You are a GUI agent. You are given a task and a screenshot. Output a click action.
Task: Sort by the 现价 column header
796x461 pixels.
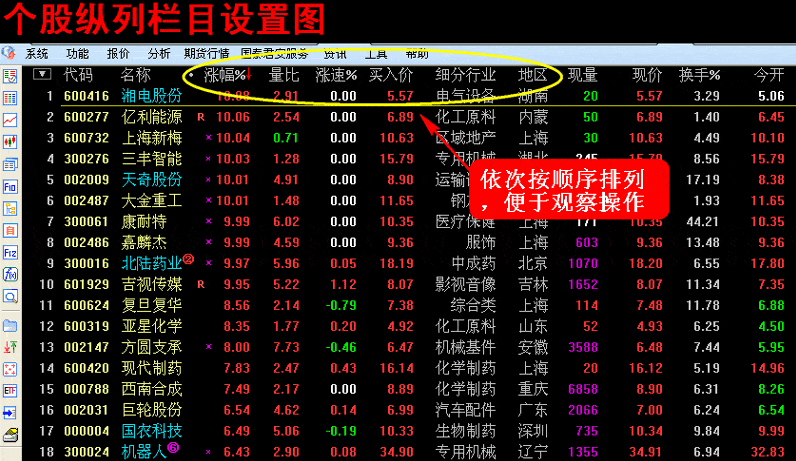point(647,75)
